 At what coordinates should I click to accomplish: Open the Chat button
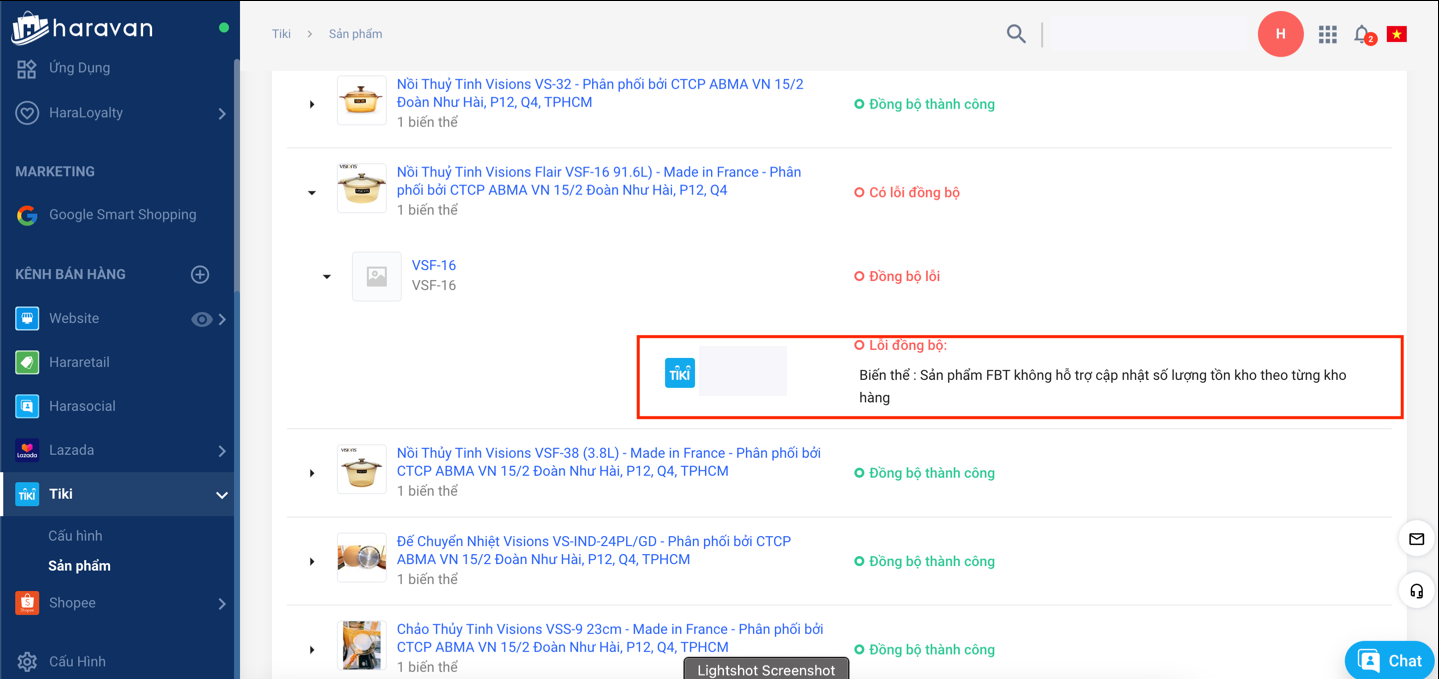point(1390,660)
